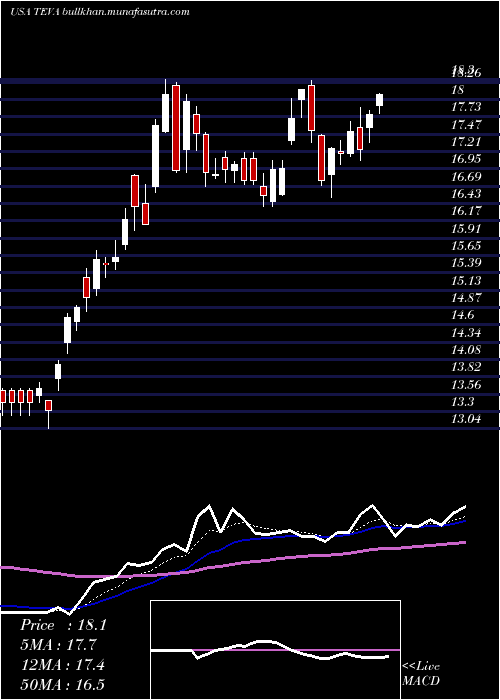The width and height of the screenshot is (500, 700).
Task: Click the 15.39 price axis label
Action: pyautogui.click(x=466, y=262)
